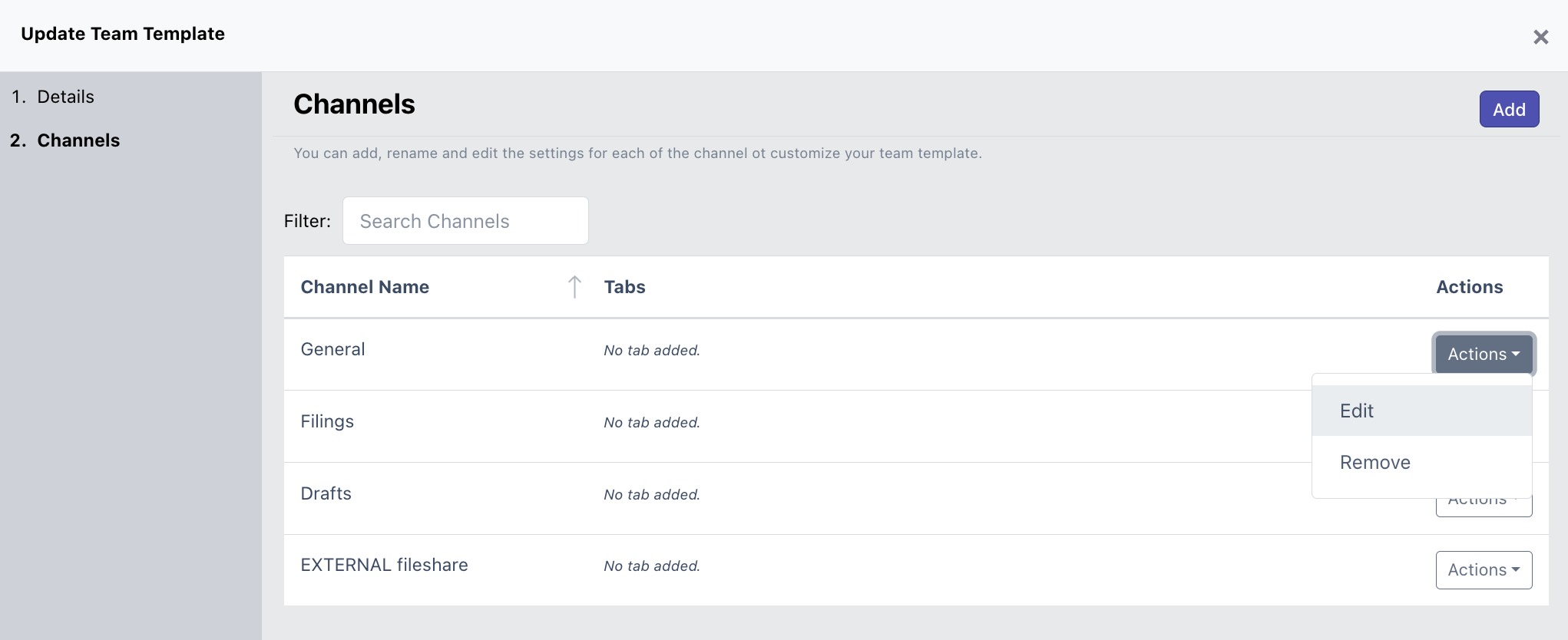
Task: Open the Drafts row Actions dropdown
Action: [1483, 506]
